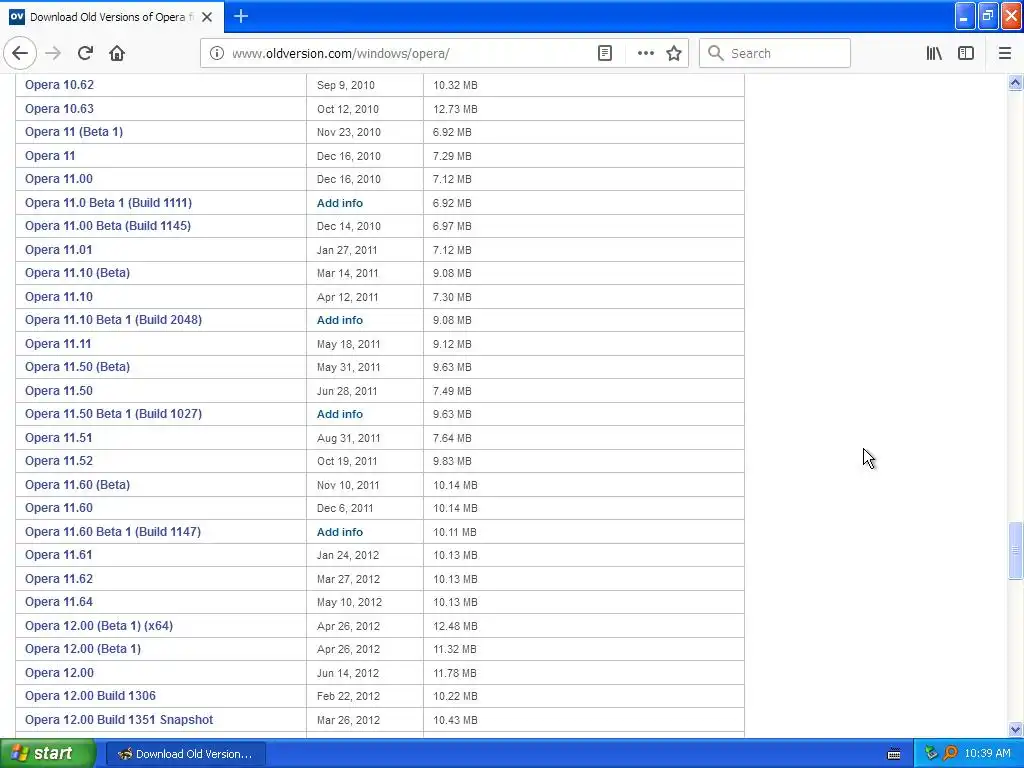Bookmark this page with star icon
1024x768 pixels.
(x=674, y=54)
